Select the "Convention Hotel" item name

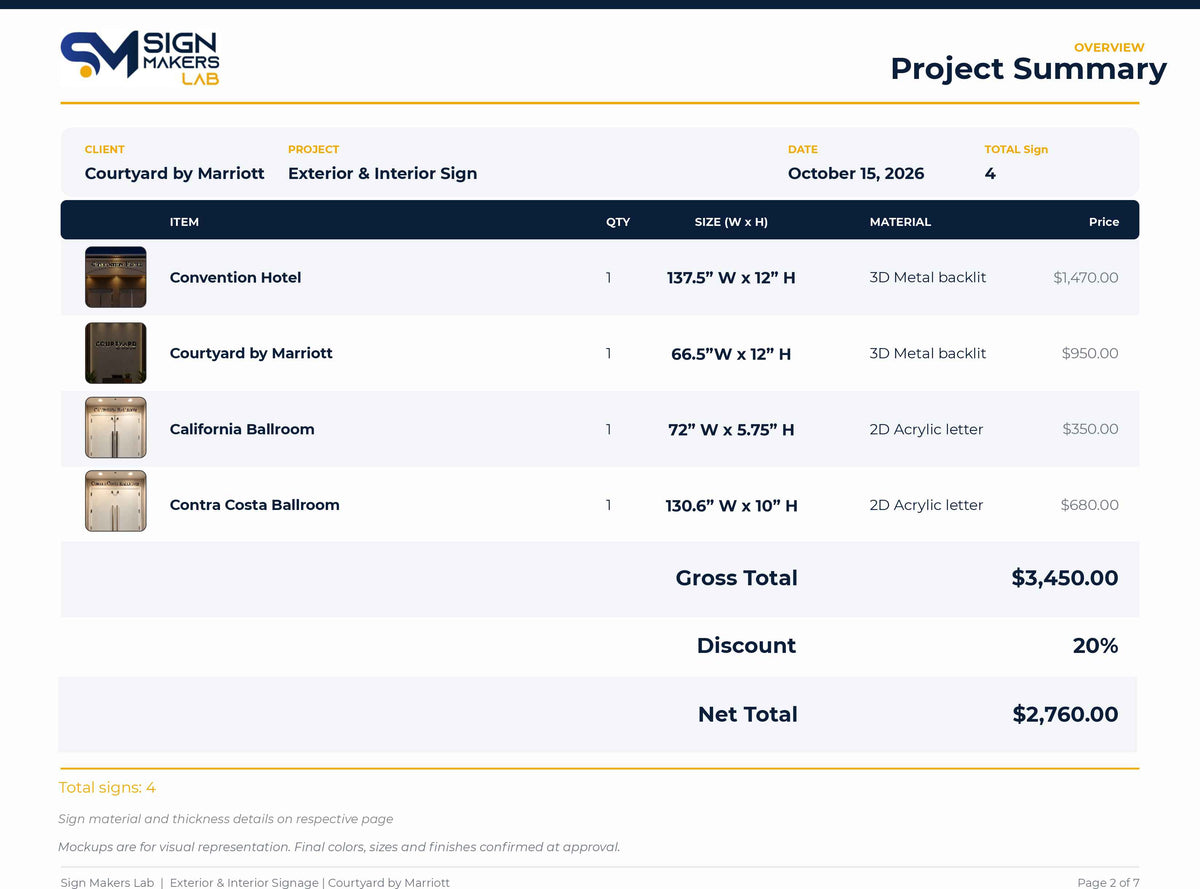tap(235, 277)
